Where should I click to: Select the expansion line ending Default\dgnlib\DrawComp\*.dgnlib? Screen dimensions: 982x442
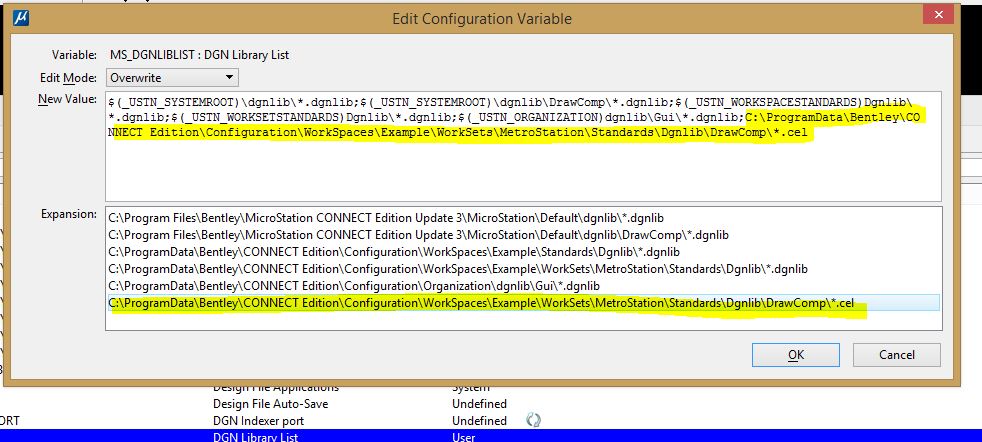coord(418,235)
